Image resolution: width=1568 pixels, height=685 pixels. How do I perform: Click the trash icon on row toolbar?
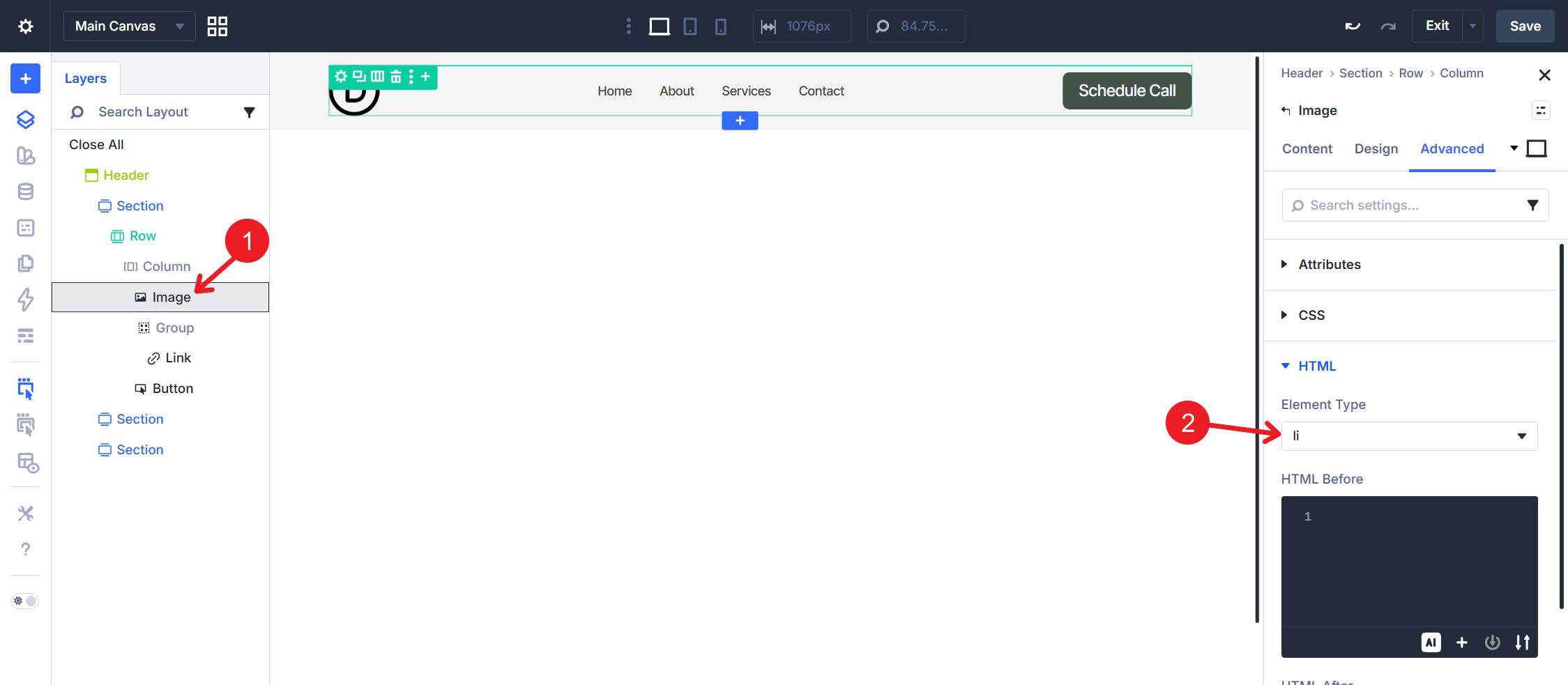coord(395,77)
